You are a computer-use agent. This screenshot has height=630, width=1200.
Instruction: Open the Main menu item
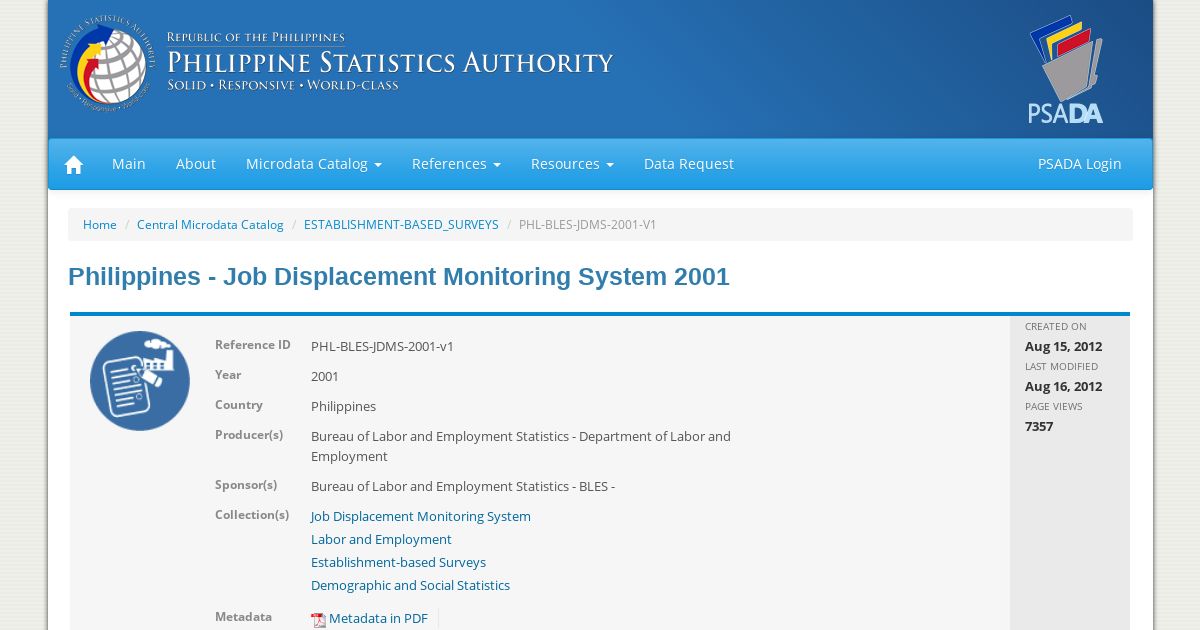129,164
